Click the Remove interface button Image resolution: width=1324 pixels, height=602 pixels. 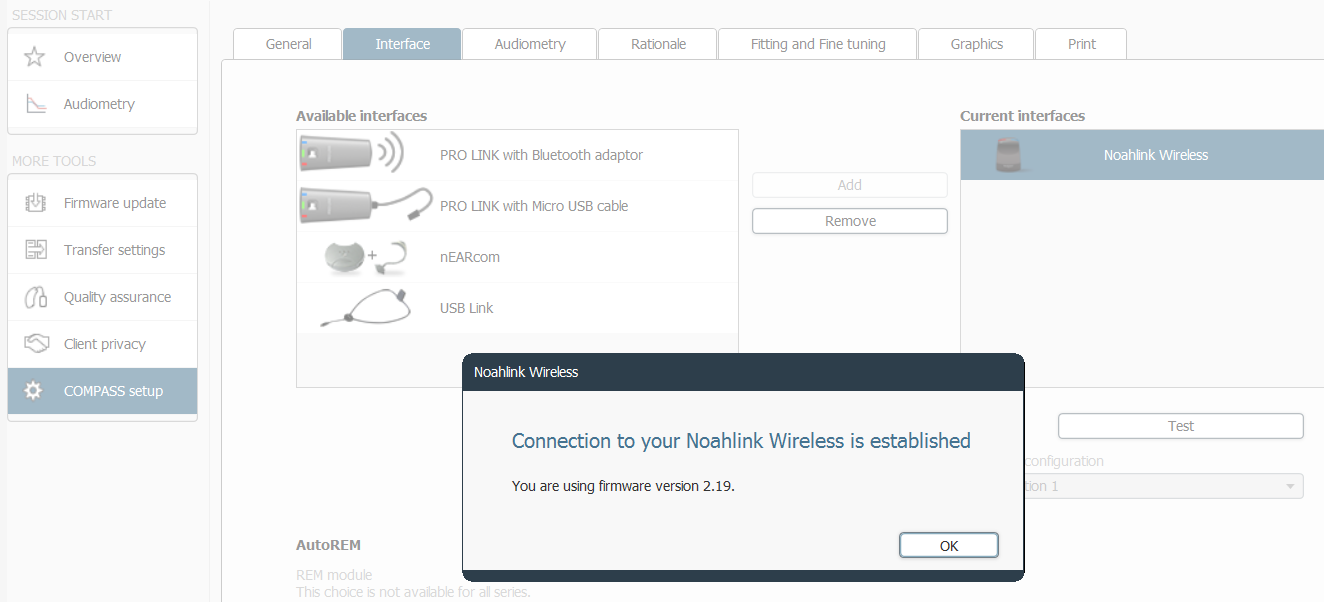[x=850, y=221]
